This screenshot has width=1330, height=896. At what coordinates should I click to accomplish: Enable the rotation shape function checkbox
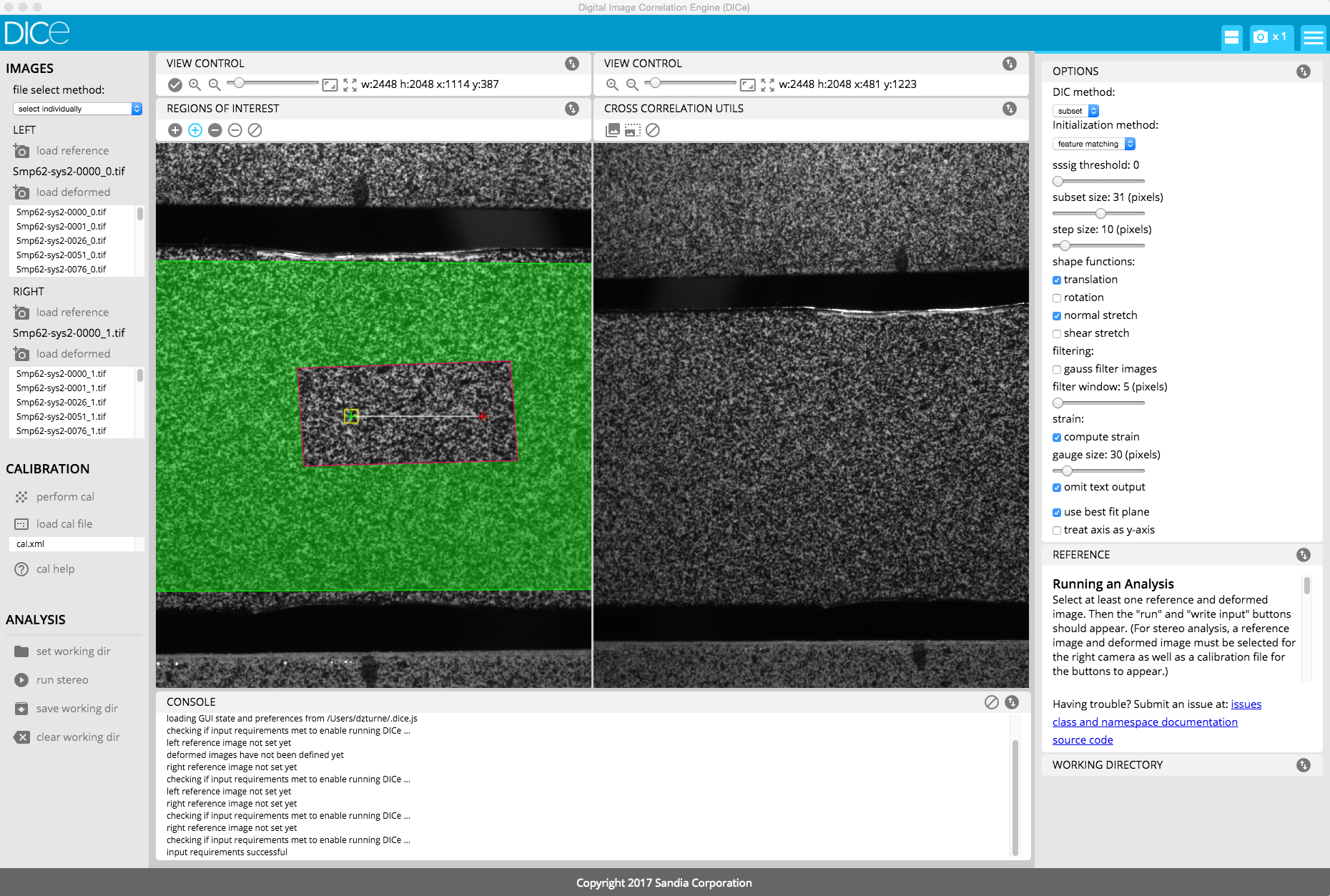click(1057, 298)
